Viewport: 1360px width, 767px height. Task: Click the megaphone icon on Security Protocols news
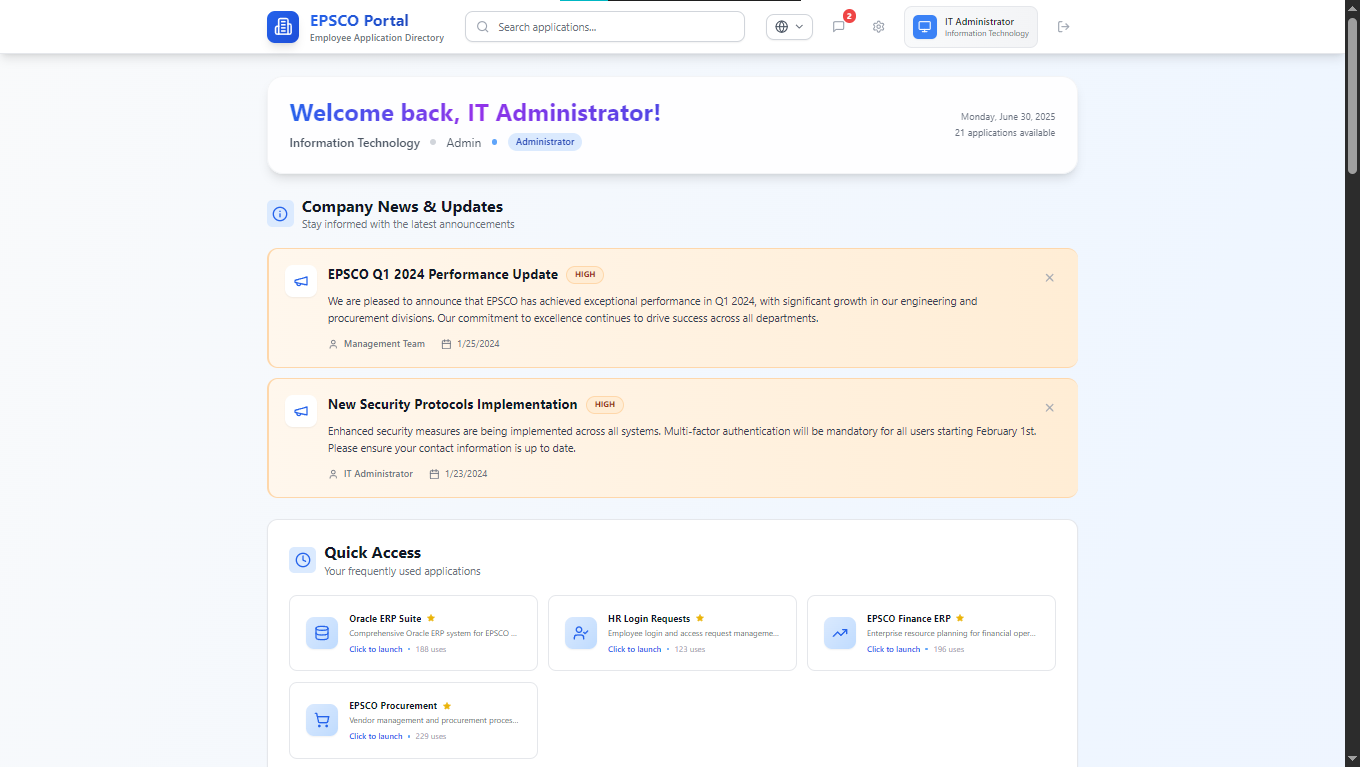pyautogui.click(x=301, y=411)
